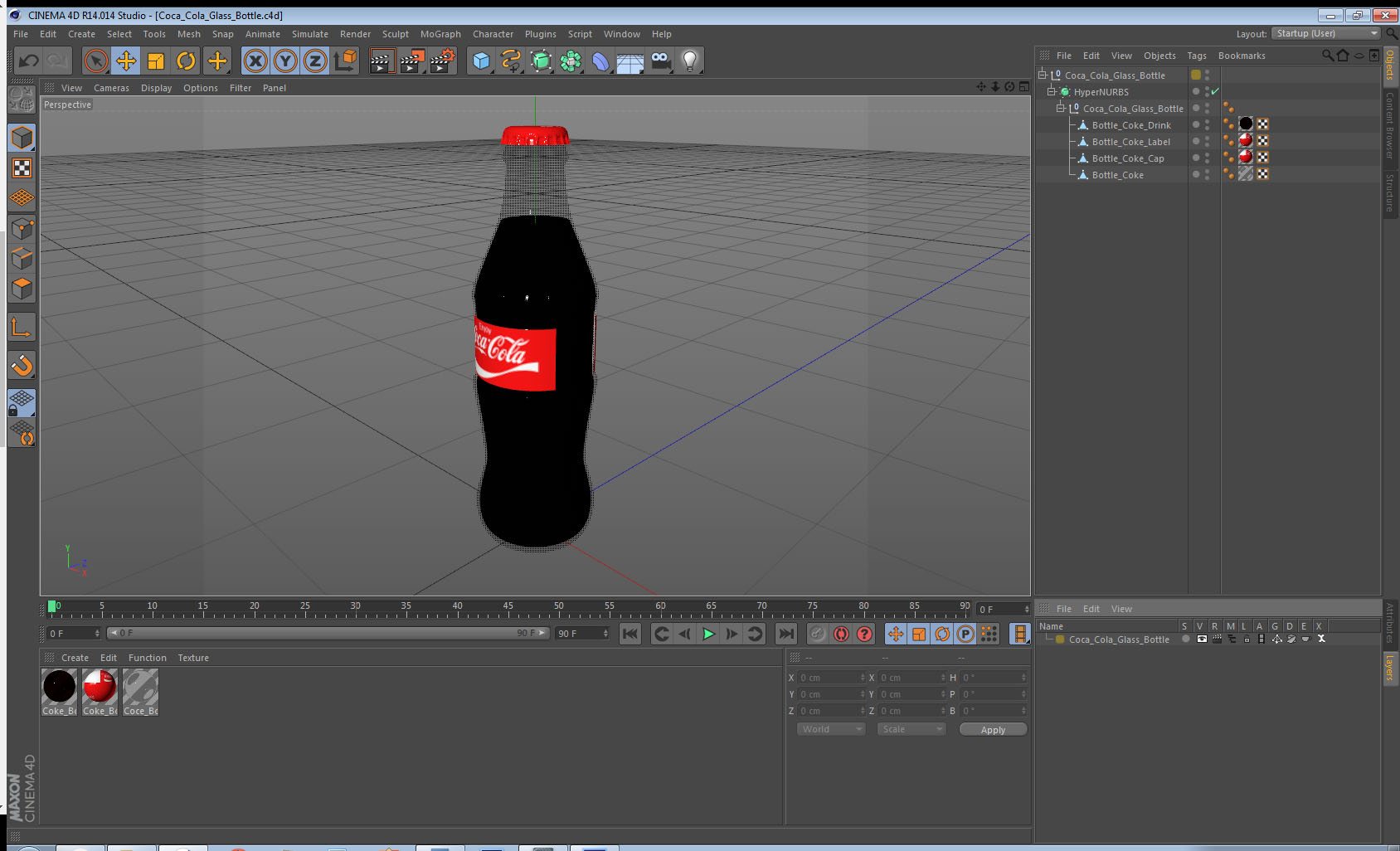Screen dimensions: 1400x851
Task: Collapse nested Coca_Cola_Glass_Bottle group
Action: click(1060, 108)
